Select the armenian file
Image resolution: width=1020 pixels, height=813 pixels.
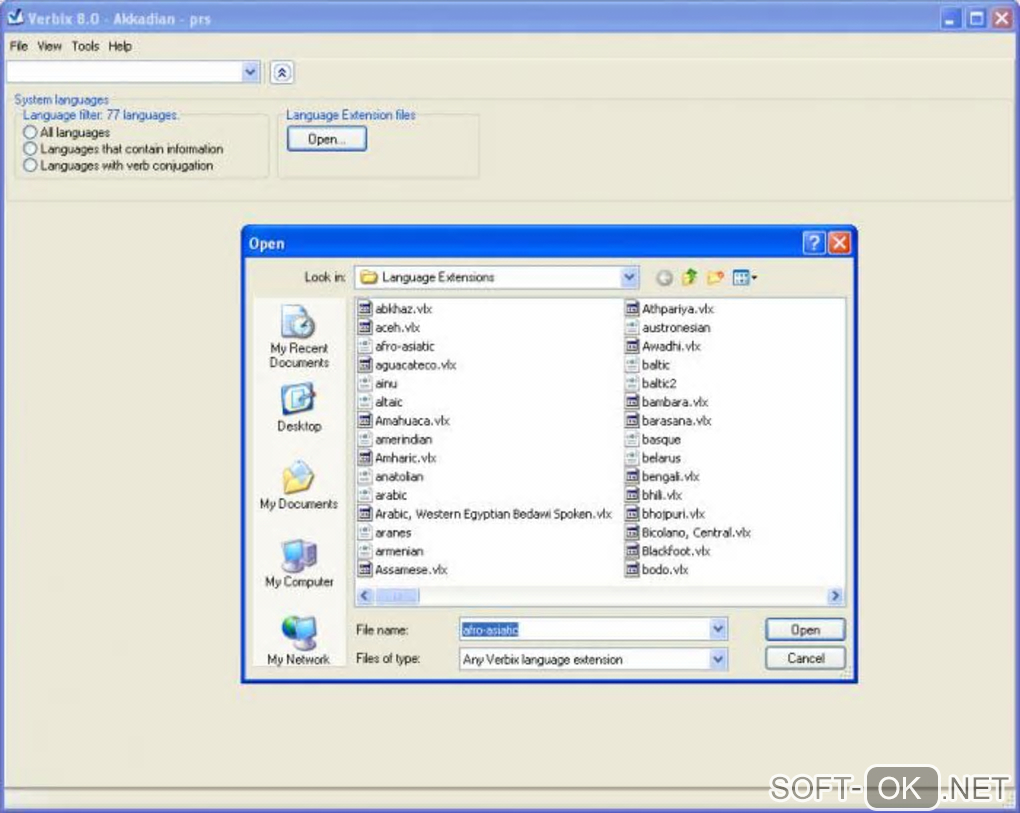(391, 551)
